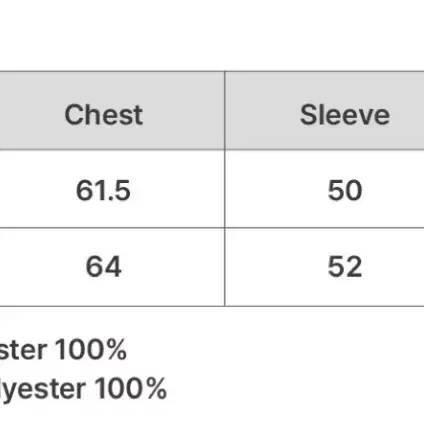Click the row border between 61.5 and 64
The image size is (424, 424).
tap(112, 228)
